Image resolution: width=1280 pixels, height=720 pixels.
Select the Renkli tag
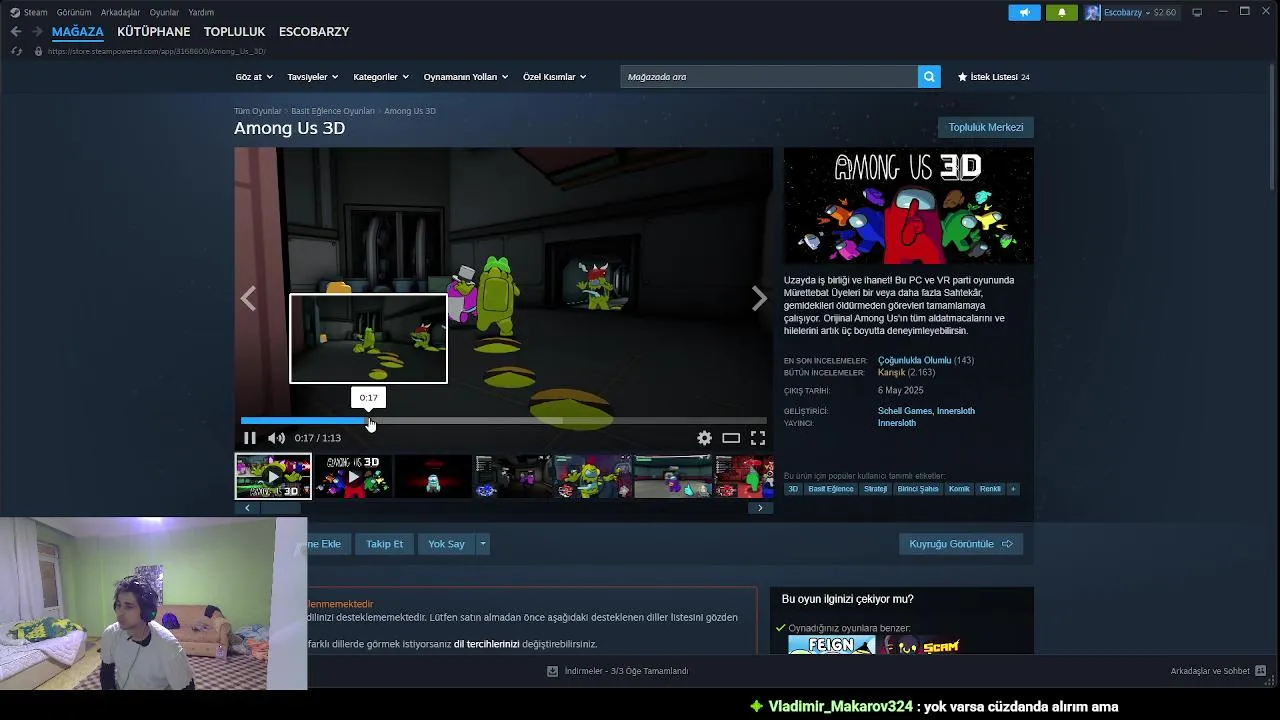pyautogui.click(x=990, y=489)
